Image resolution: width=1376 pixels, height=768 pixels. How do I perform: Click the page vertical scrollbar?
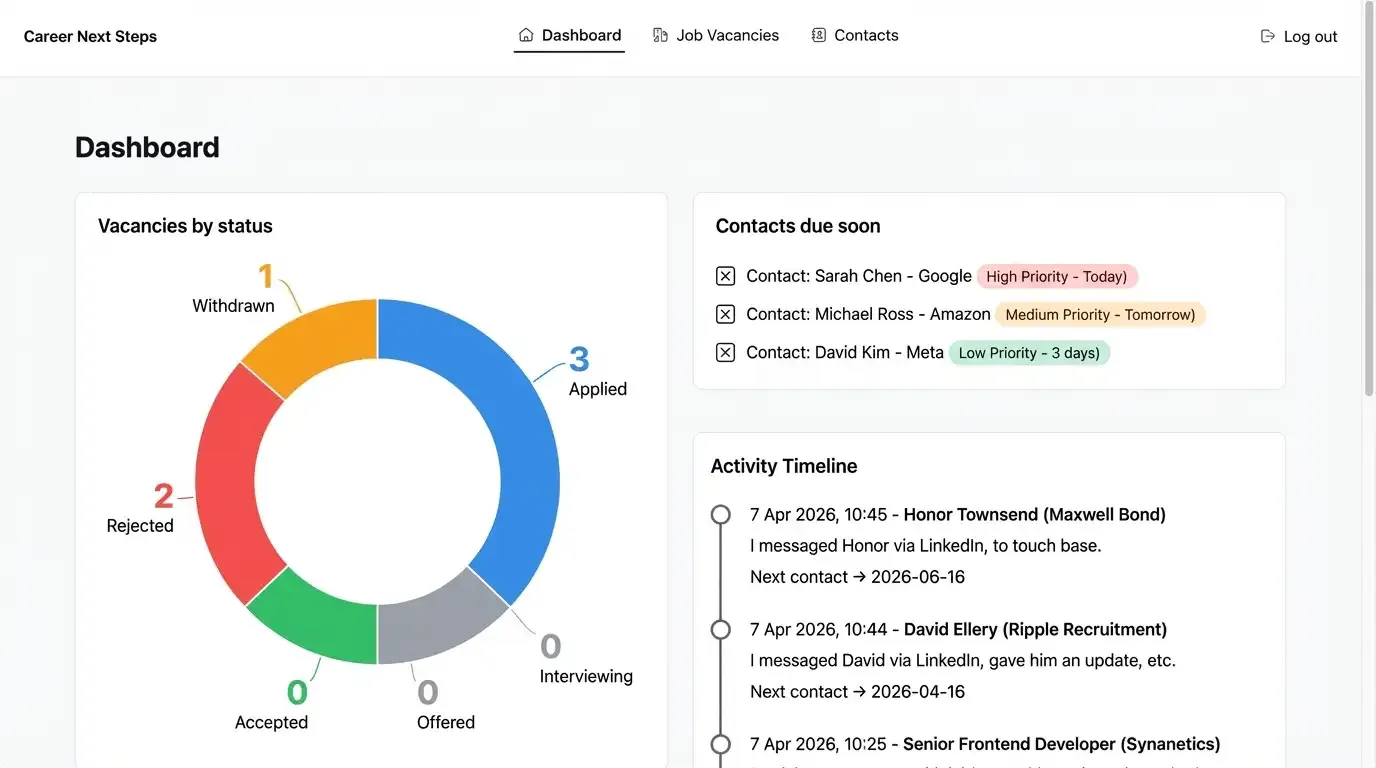1368,200
